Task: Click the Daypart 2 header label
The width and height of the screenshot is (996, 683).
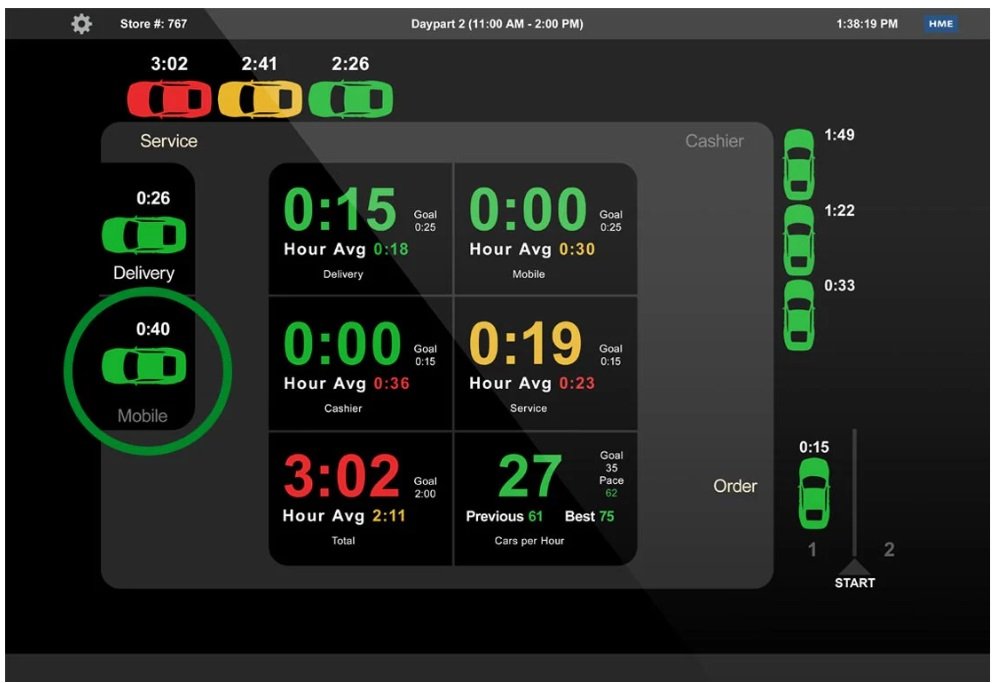Action: [x=497, y=24]
